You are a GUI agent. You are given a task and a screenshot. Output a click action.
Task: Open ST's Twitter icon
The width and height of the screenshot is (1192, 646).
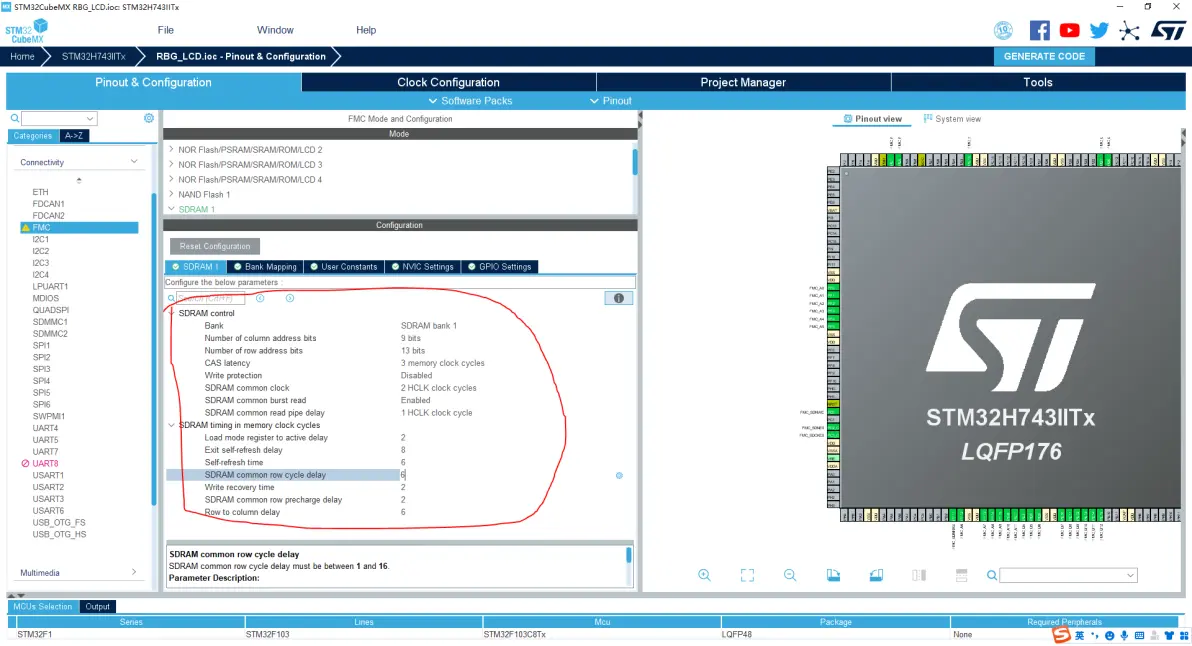click(x=1098, y=30)
